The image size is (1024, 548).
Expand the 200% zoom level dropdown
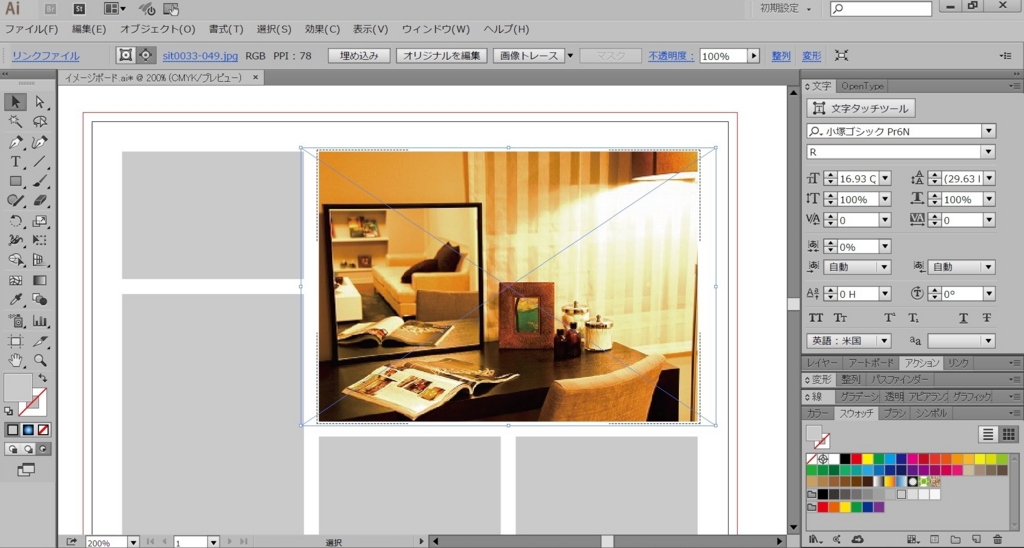coord(133,542)
